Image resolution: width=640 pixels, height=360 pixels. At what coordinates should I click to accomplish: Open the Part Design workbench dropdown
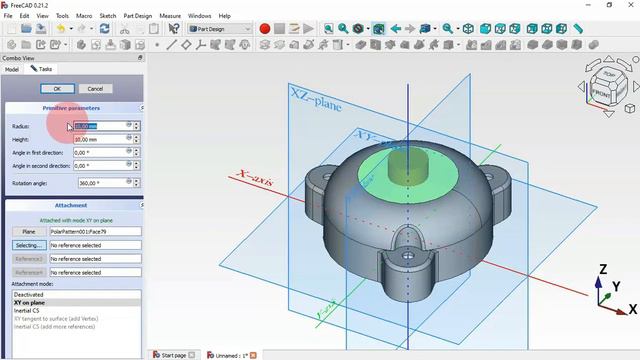click(220, 29)
